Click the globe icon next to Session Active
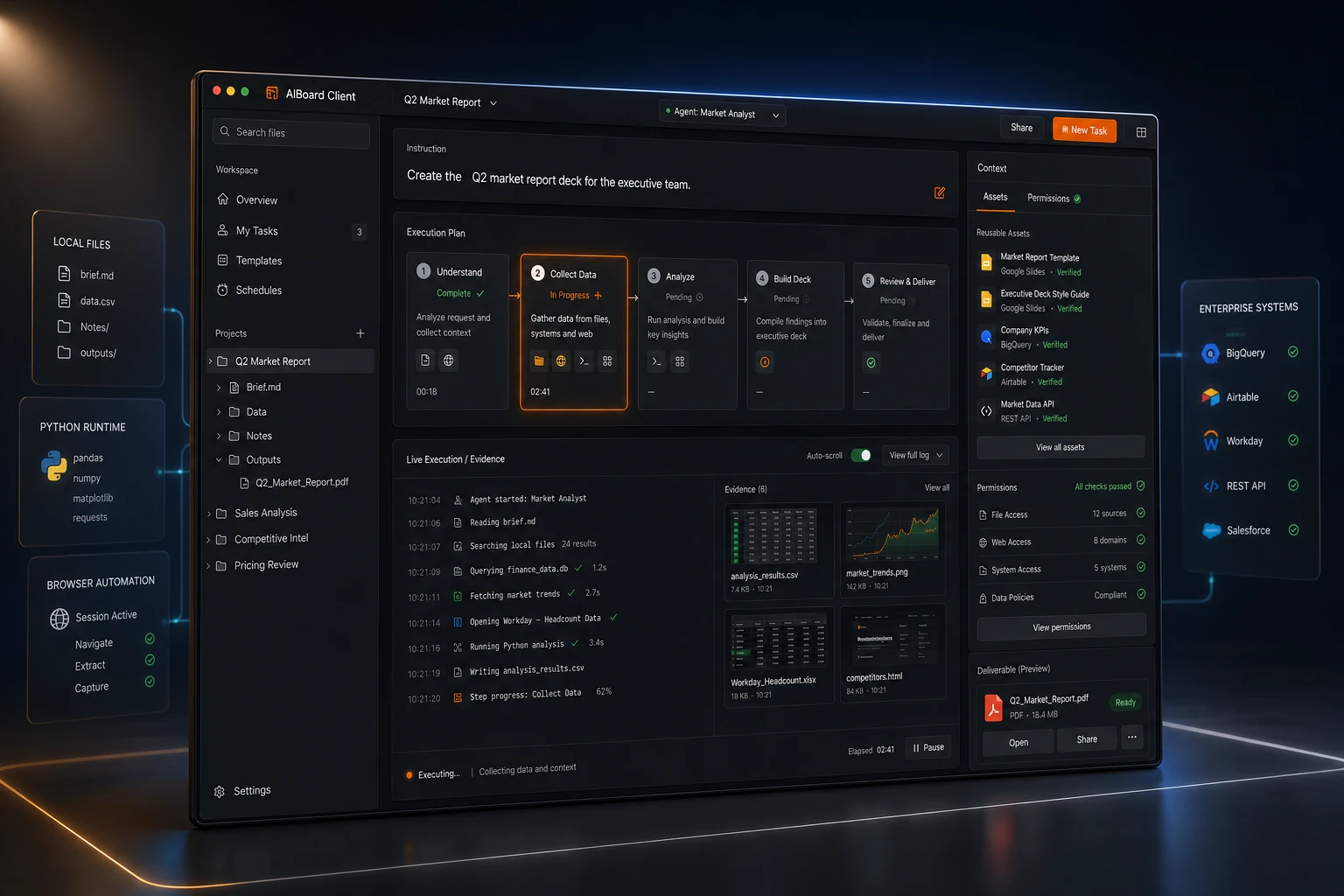This screenshot has width=1344, height=896. [x=59, y=619]
